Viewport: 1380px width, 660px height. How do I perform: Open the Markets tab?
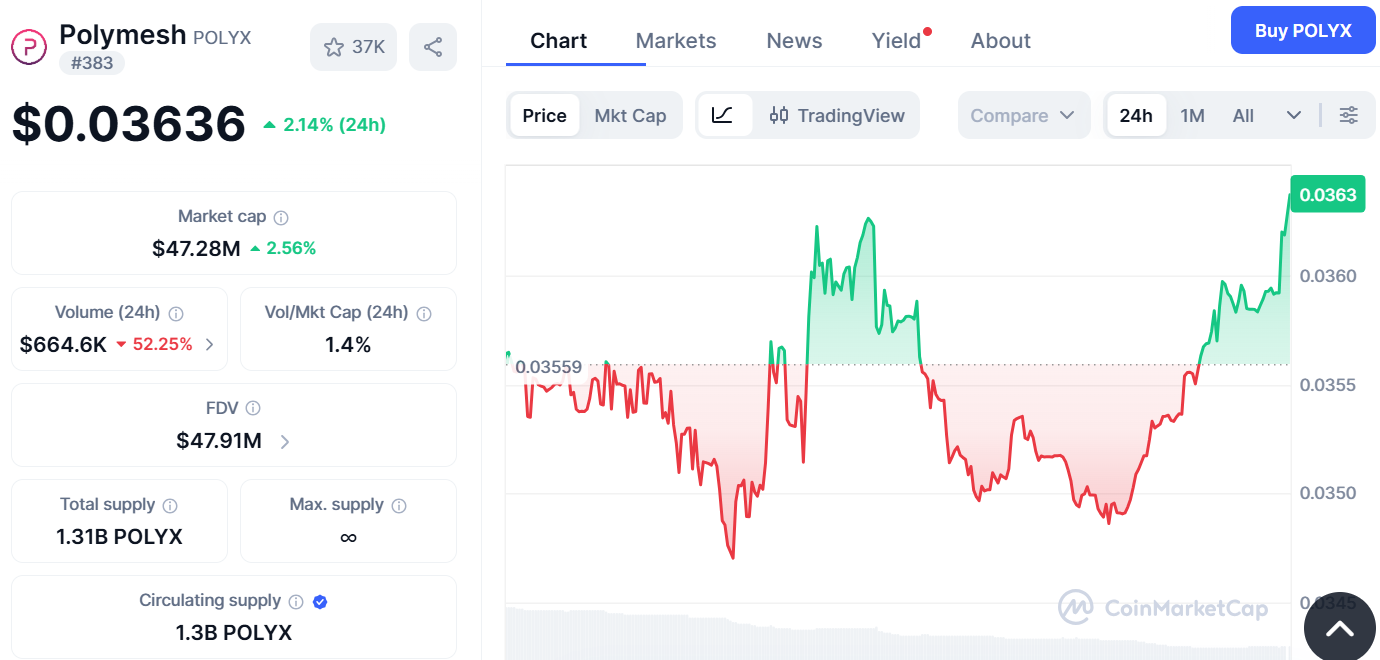pyautogui.click(x=676, y=41)
